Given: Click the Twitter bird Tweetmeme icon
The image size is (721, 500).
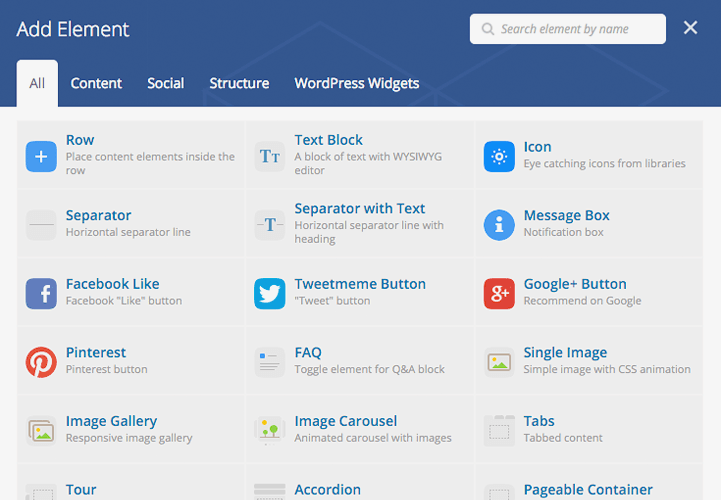Looking at the screenshot, I should pos(269,293).
